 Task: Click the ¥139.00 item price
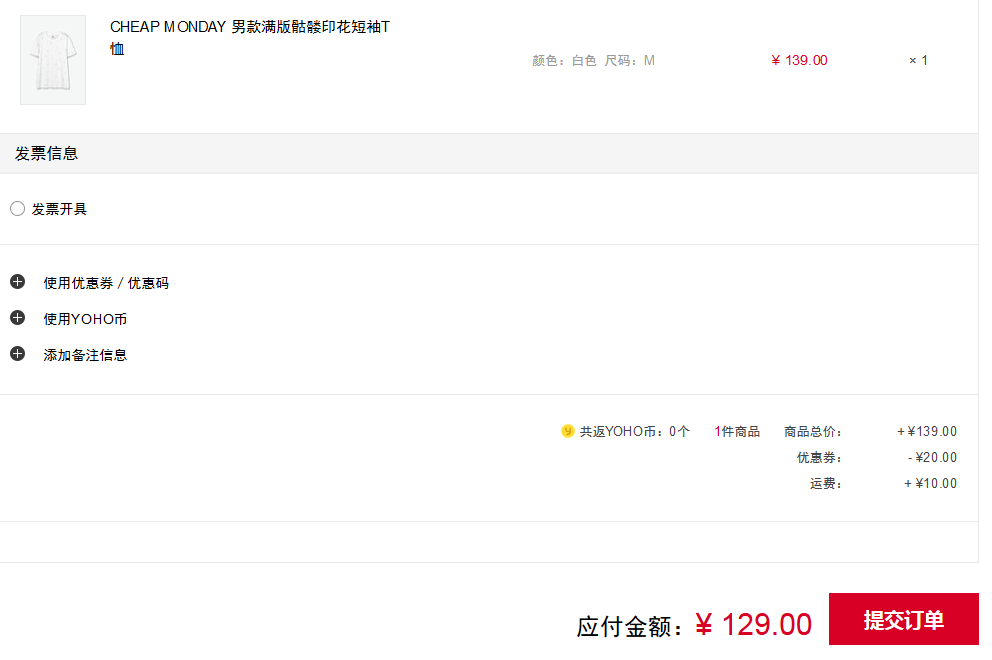click(x=799, y=60)
